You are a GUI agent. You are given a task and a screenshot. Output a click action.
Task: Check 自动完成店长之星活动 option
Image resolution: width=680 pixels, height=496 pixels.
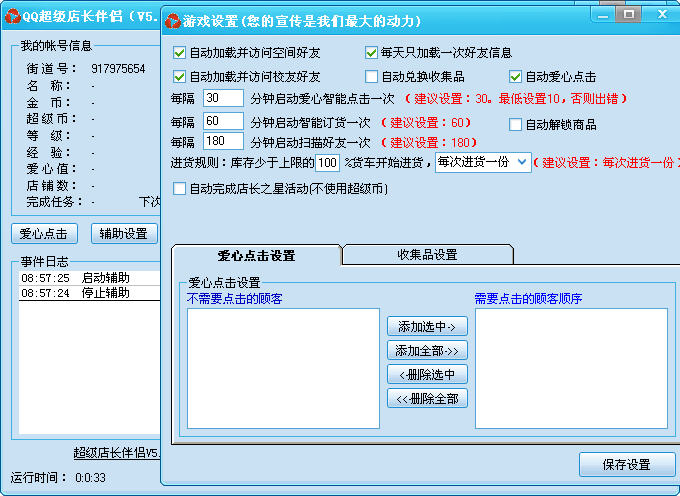coord(180,189)
